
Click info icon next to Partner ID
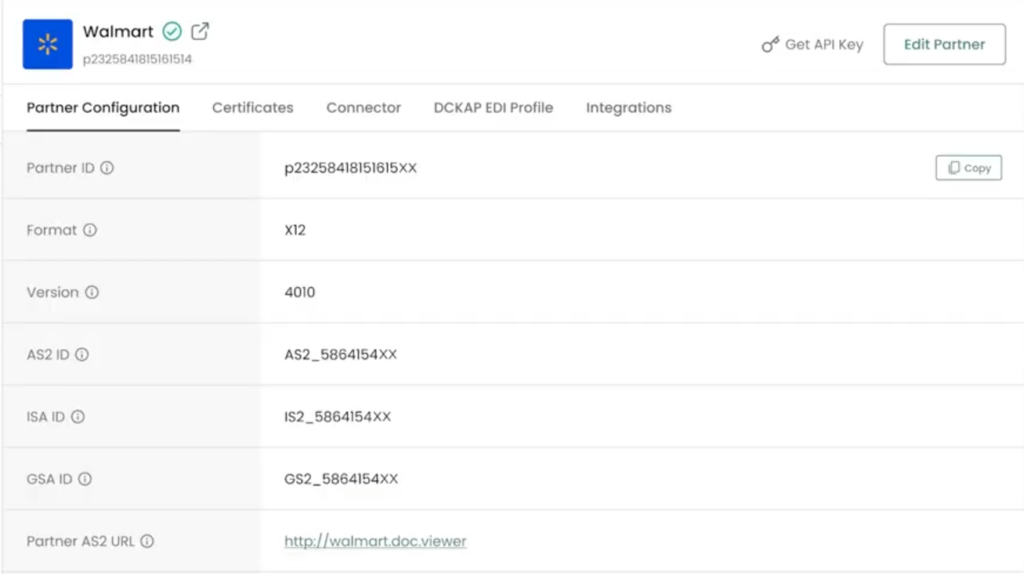(107, 168)
